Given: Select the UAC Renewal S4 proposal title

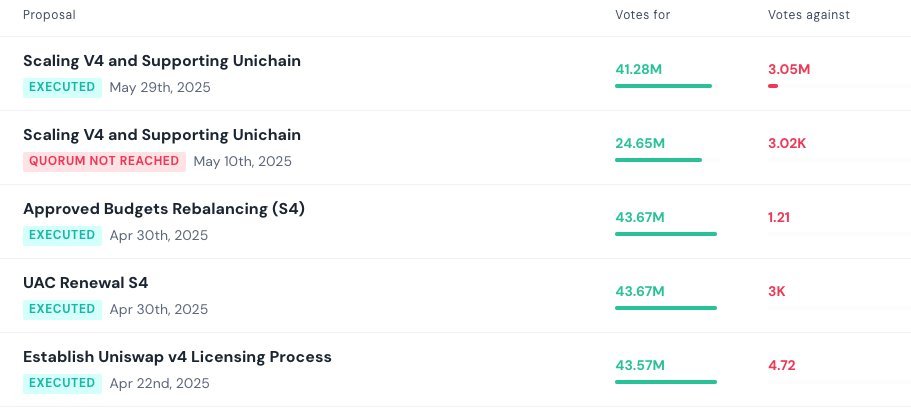Looking at the screenshot, I should (x=85, y=283).
